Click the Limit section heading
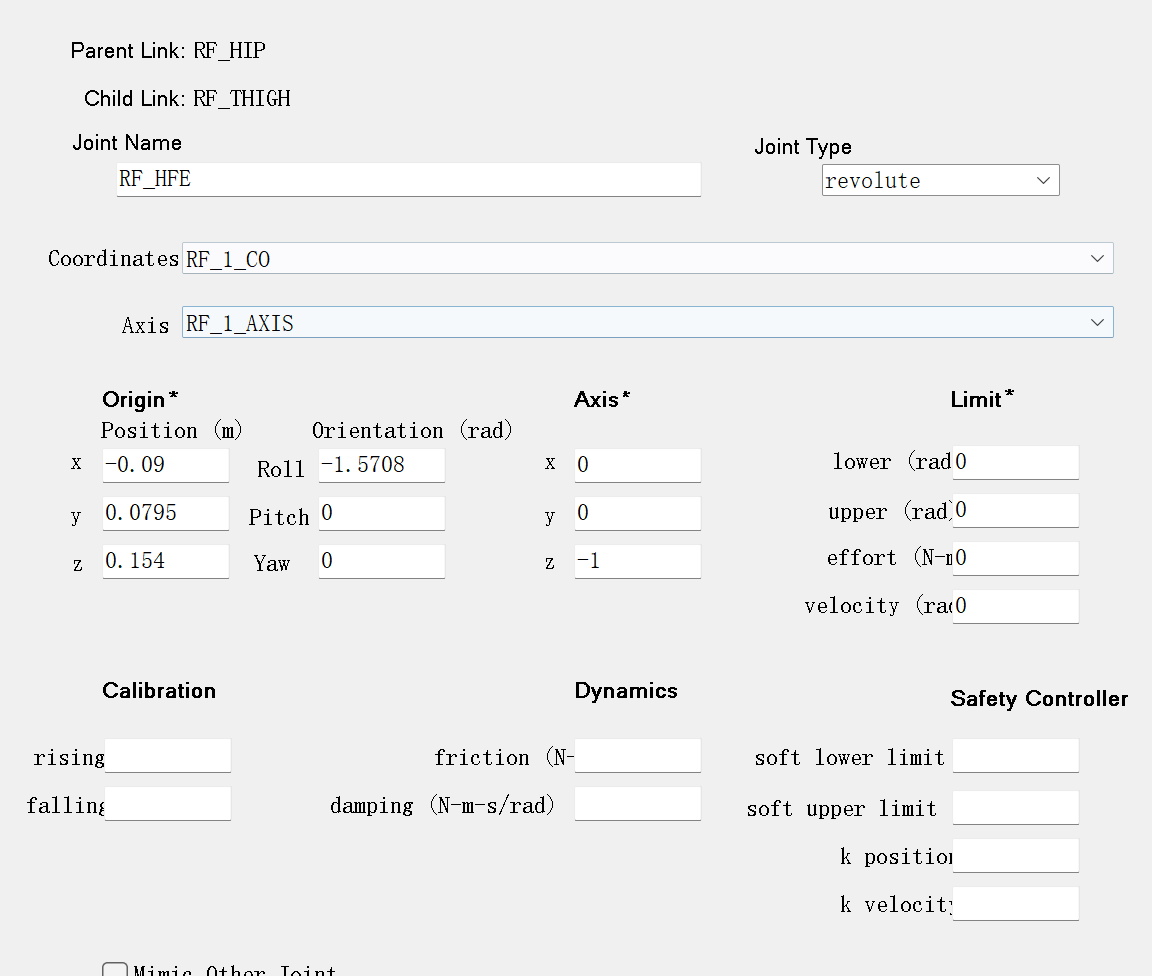 982,399
